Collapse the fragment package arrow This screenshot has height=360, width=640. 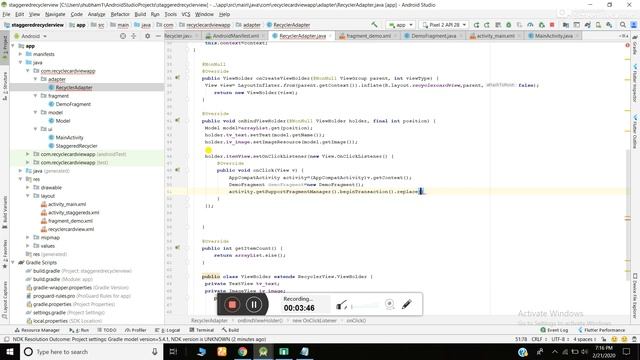(36, 96)
